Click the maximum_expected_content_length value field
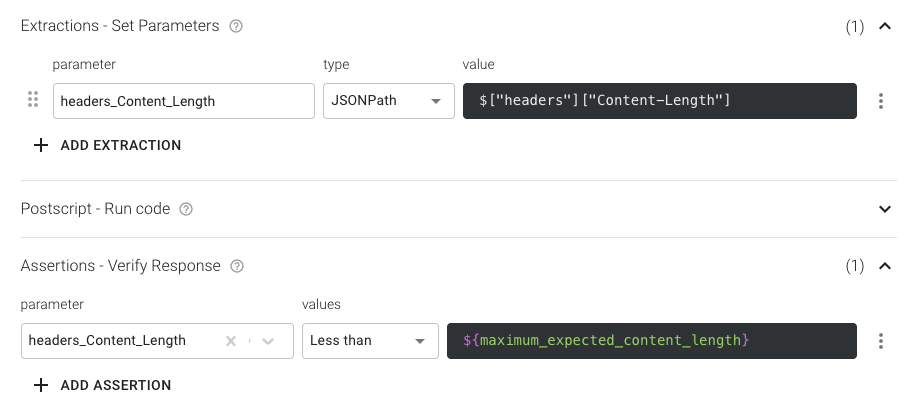 coord(651,341)
